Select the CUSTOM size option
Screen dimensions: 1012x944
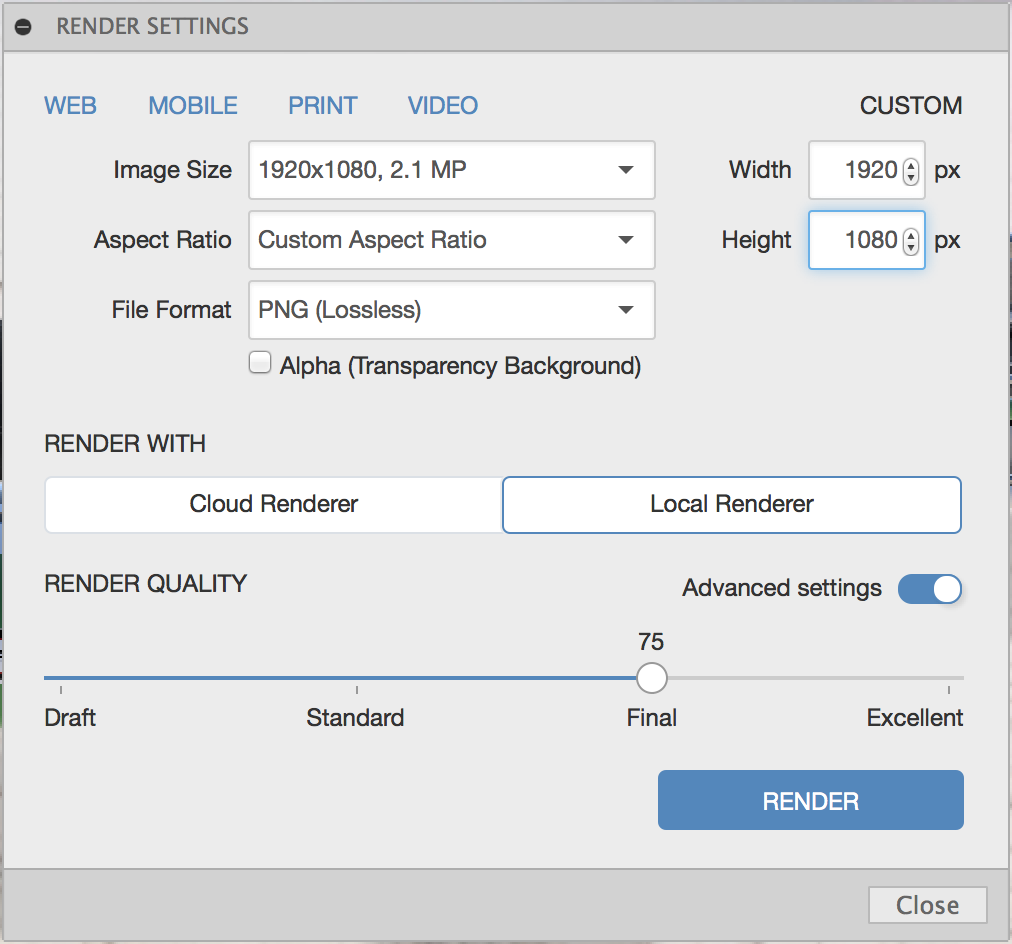click(911, 105)
